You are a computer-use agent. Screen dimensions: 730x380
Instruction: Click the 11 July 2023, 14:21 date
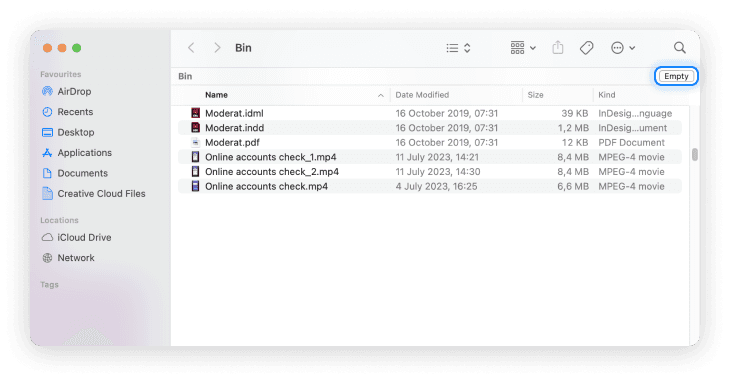(437, 157)
